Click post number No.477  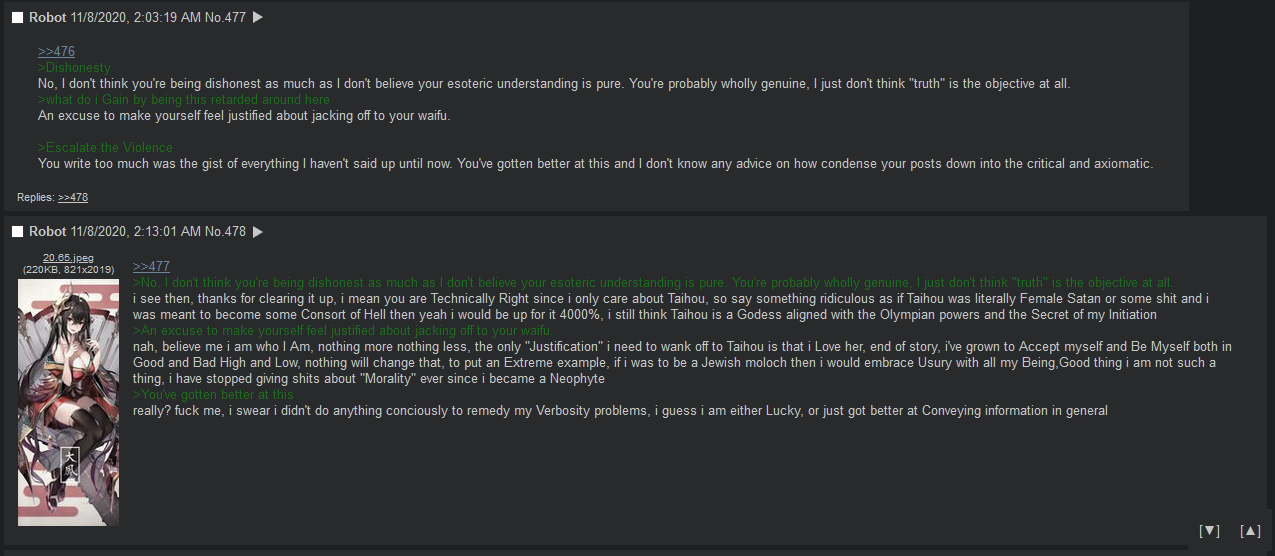pos(225,17)
